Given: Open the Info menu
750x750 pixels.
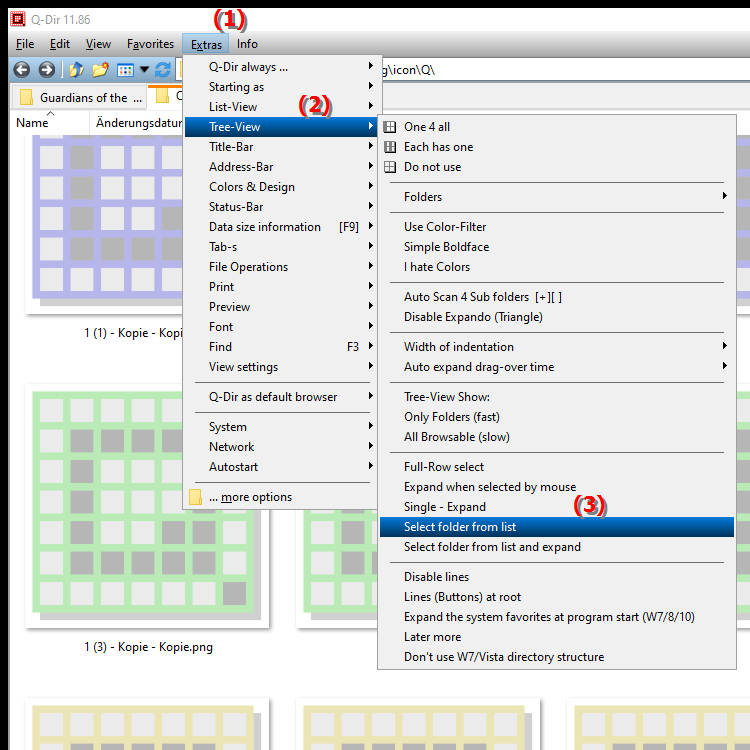Looking at the screenshot, I should pyautogui.click(x=247, y=44).
